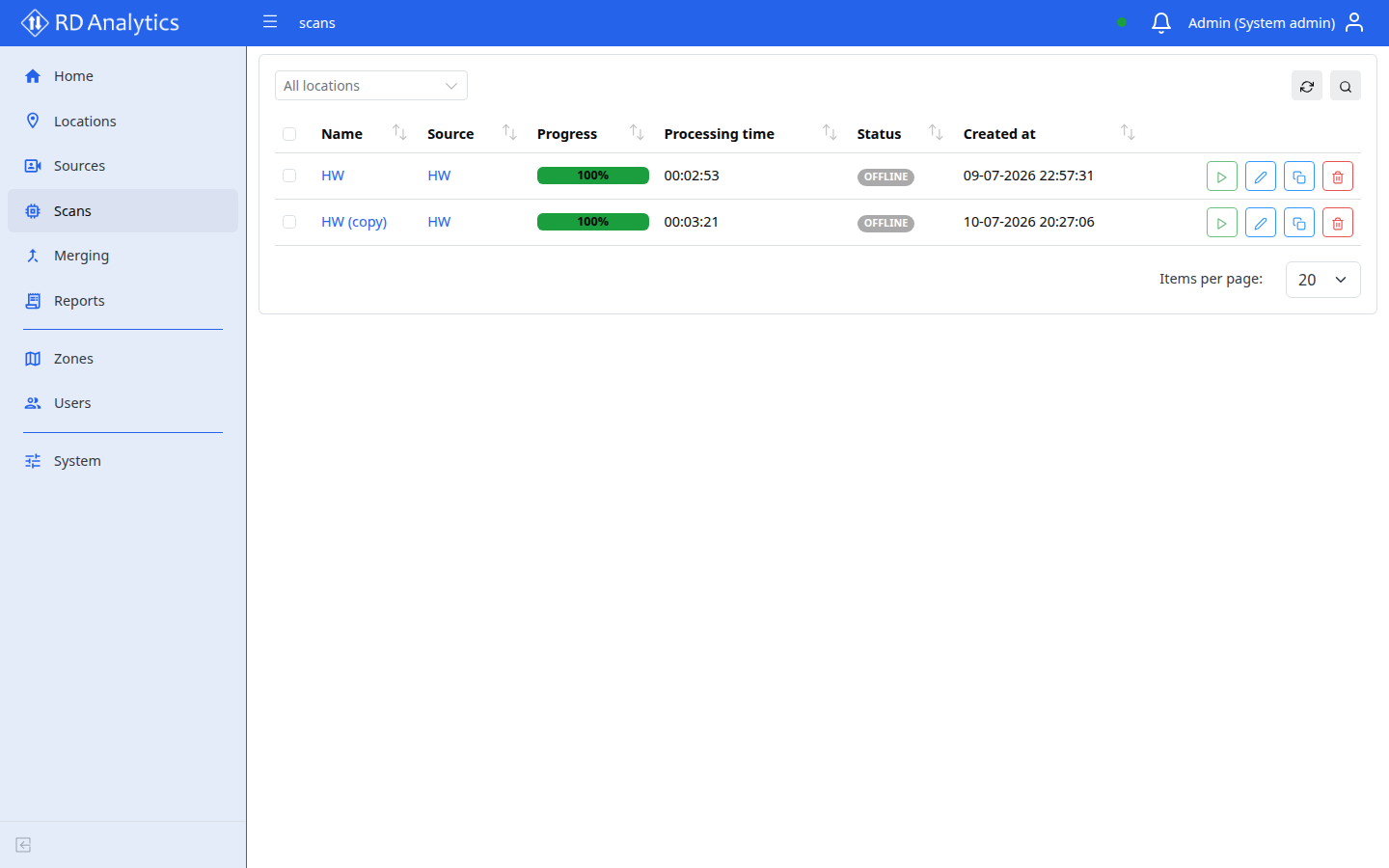This screenshot has height=868, width=1389.
Task: Click the RD Analytics logo icon
Action: 35,22
